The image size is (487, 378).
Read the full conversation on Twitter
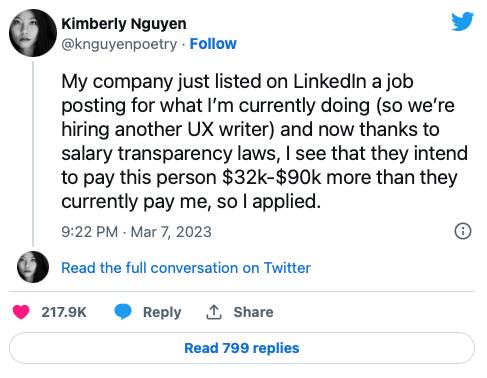click(186, 268)
